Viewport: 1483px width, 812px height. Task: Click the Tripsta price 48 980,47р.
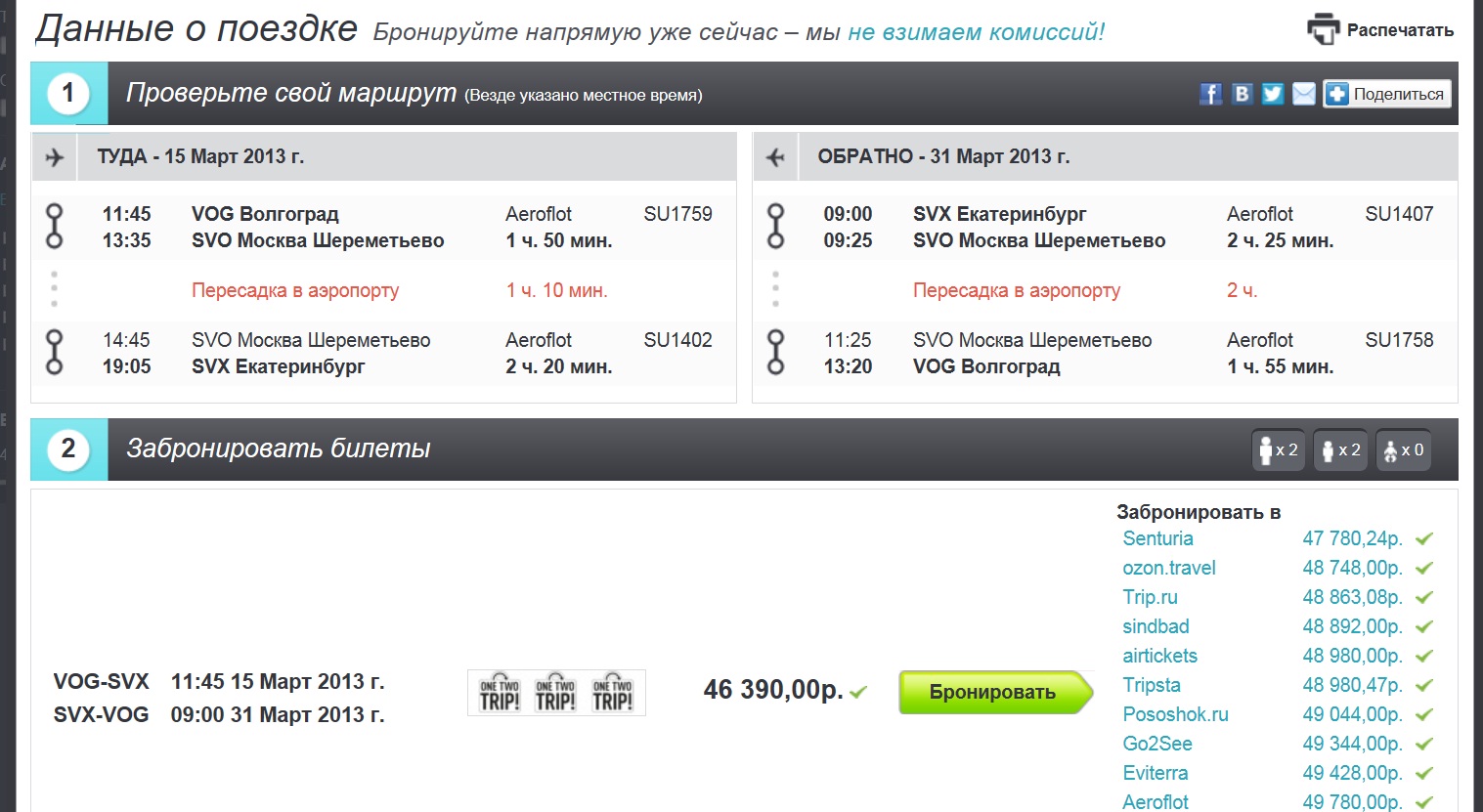click(x=1352, y=685)
